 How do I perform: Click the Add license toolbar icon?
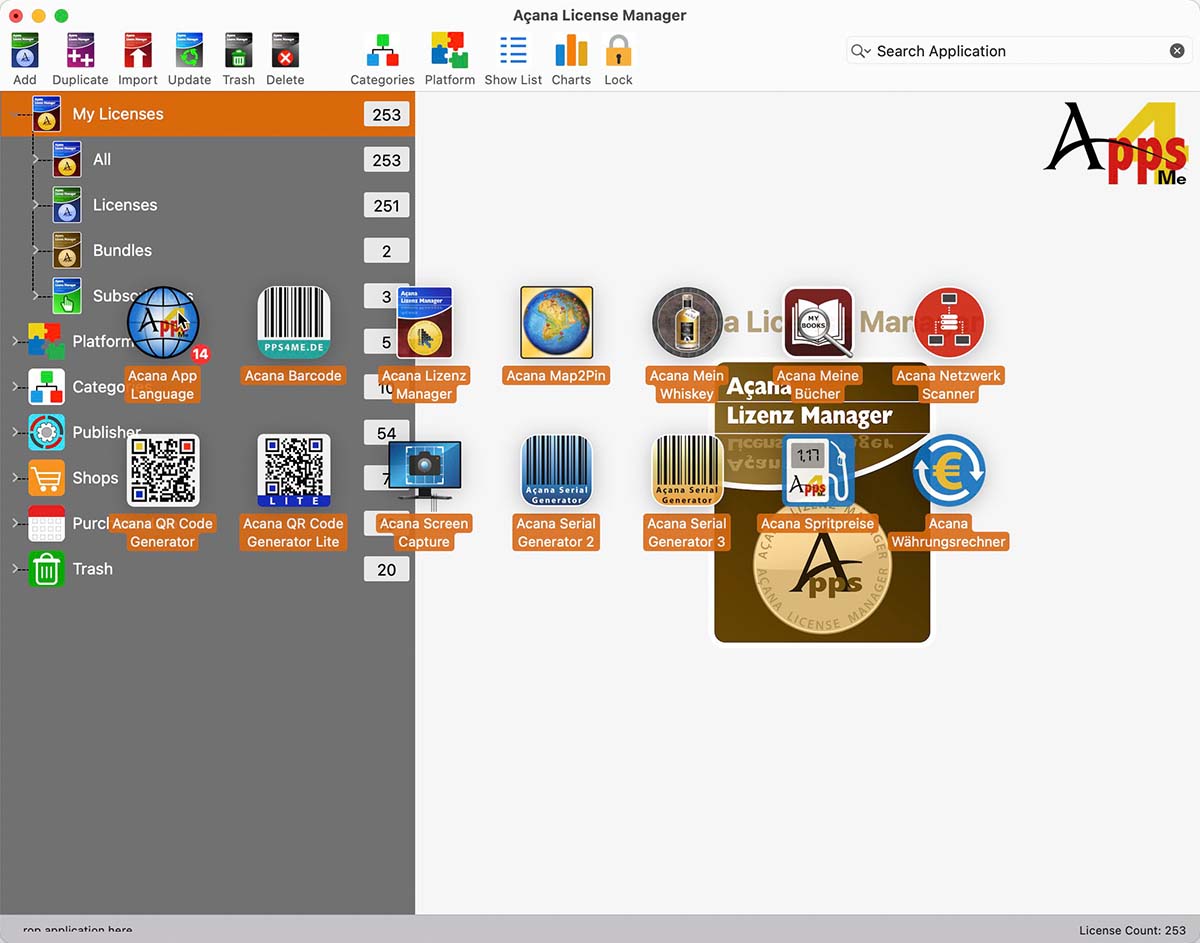click(x=25, y=50)
